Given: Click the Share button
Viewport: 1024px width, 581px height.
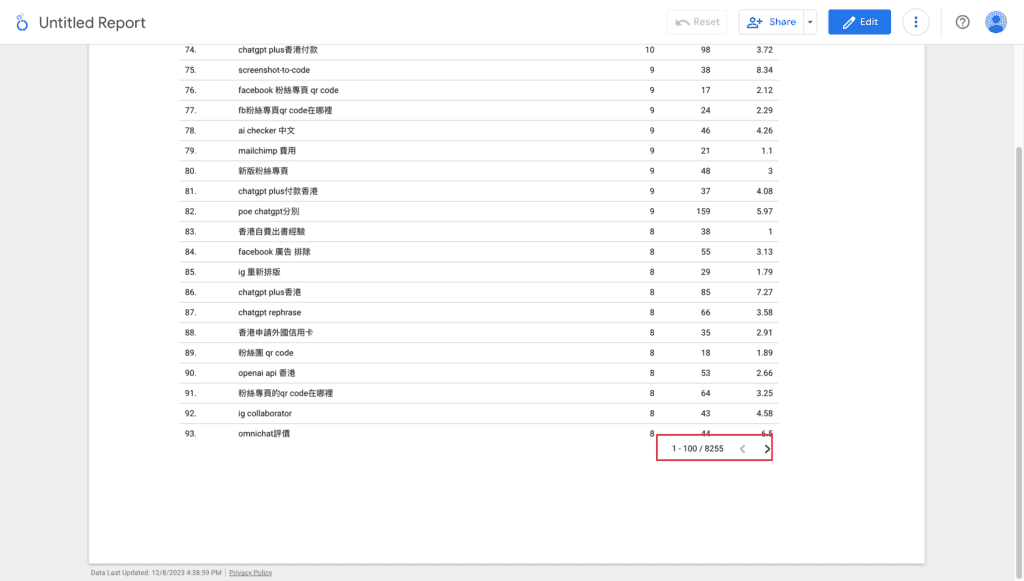Looking at the screenshot, I should coord(771,22).
